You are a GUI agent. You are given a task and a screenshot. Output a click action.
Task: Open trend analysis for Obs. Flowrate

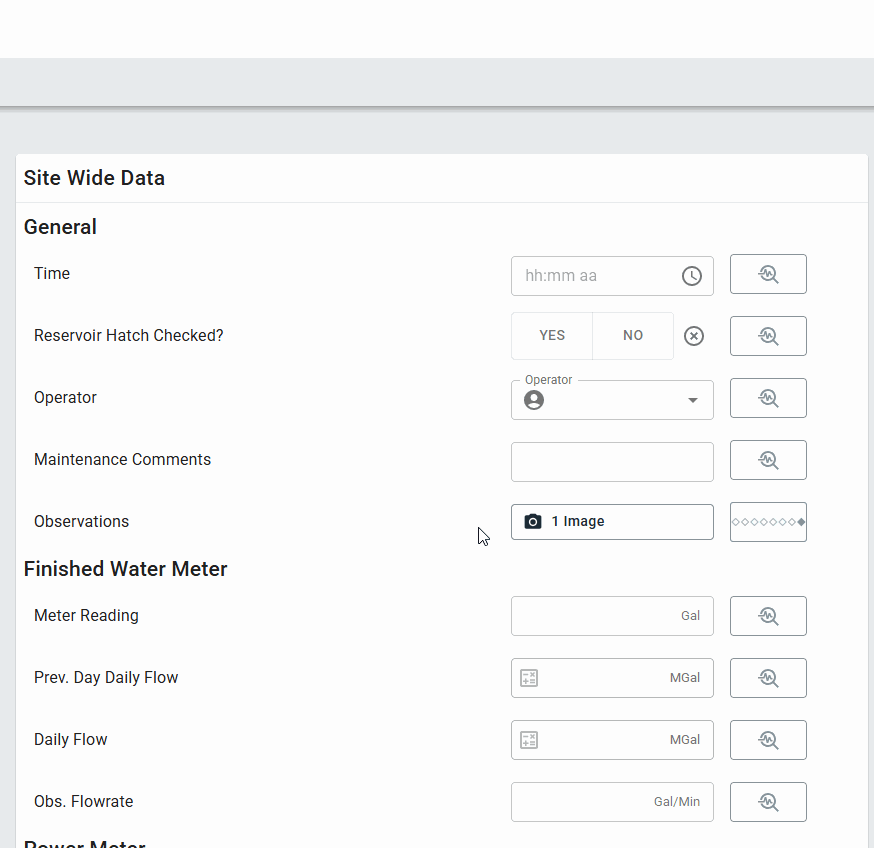point(768,802)
